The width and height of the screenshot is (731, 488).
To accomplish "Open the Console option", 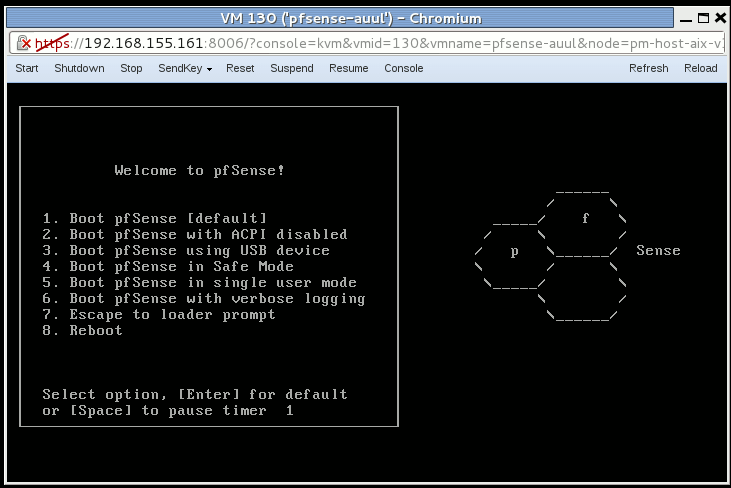I will tap(404, 68).
